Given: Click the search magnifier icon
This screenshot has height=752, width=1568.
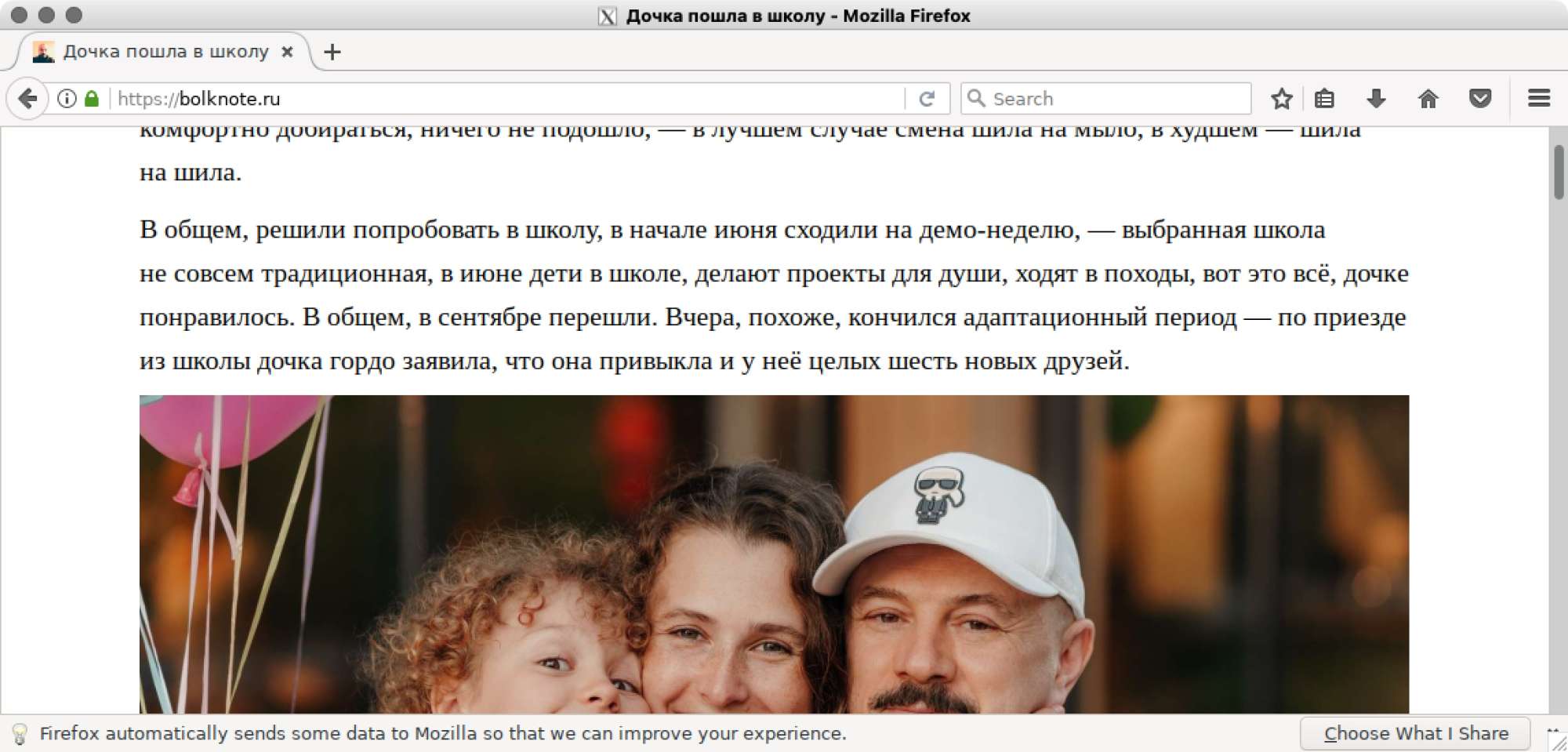Looking at the screenshot, I should coord(976,98).
